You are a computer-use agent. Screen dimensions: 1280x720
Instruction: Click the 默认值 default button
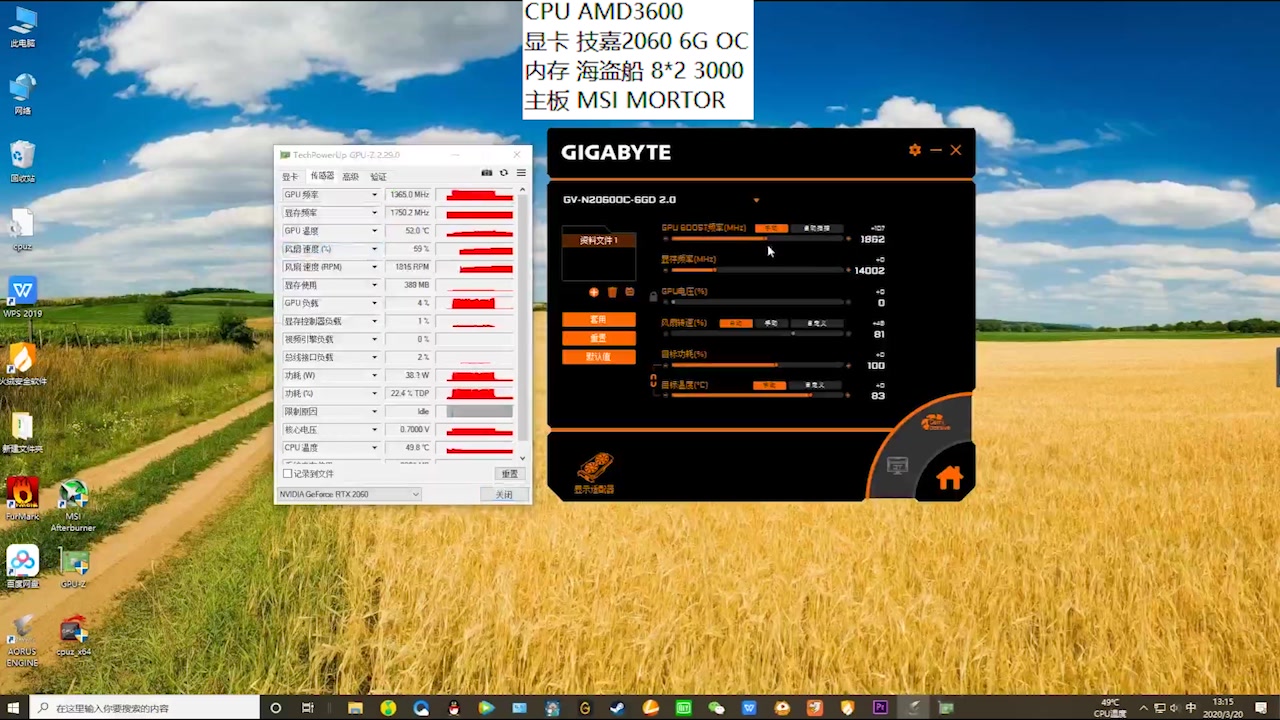click(598, 357)
